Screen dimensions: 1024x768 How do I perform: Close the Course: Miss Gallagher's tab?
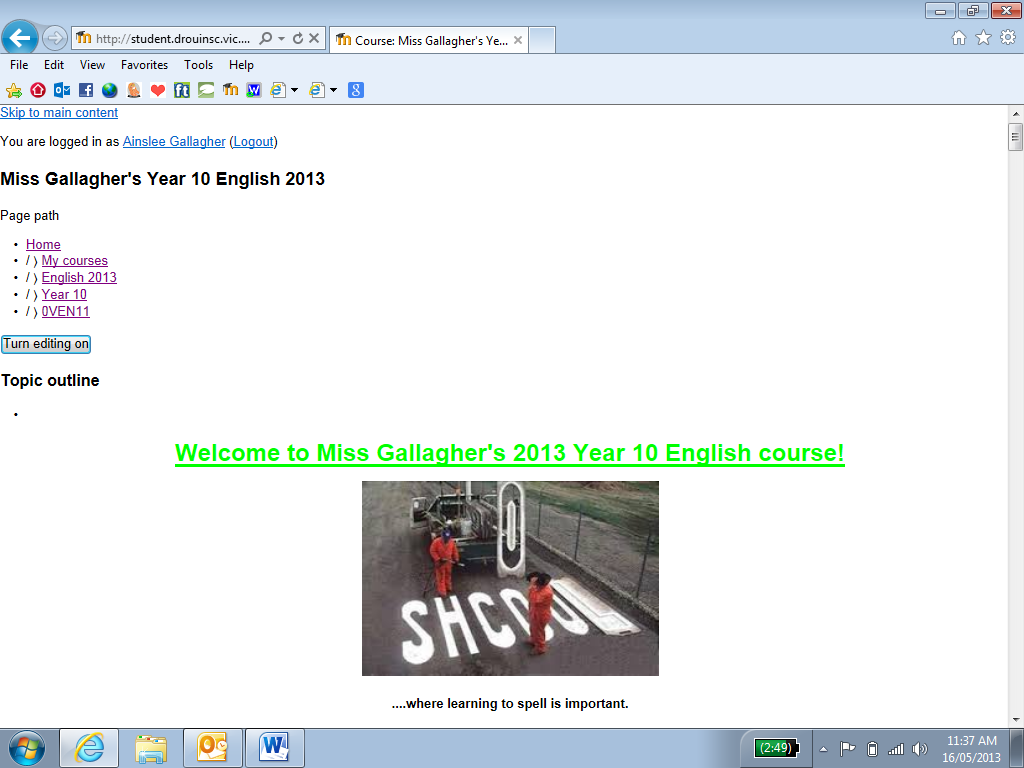tap(518, 40)
